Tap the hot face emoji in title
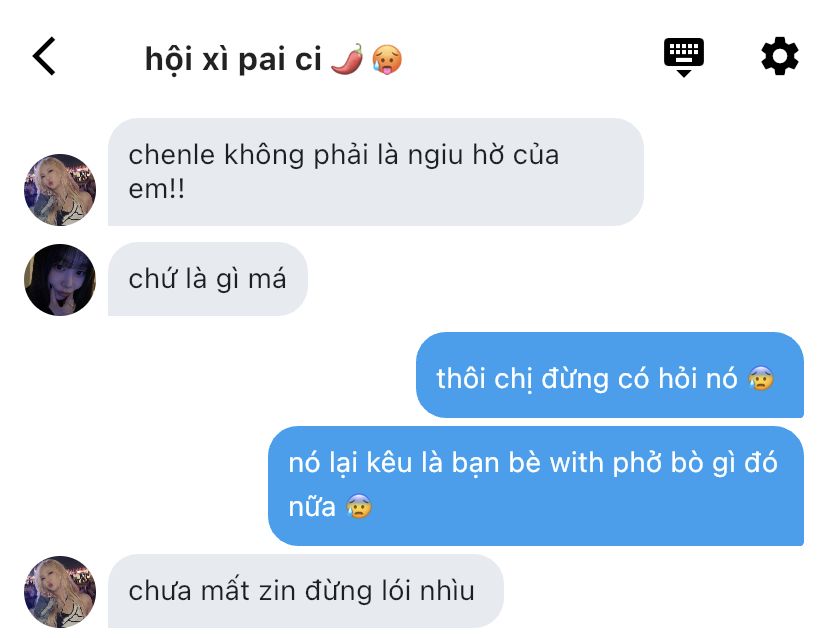The image size is (828, 638). pyautogui.click(x=387, y=59)
